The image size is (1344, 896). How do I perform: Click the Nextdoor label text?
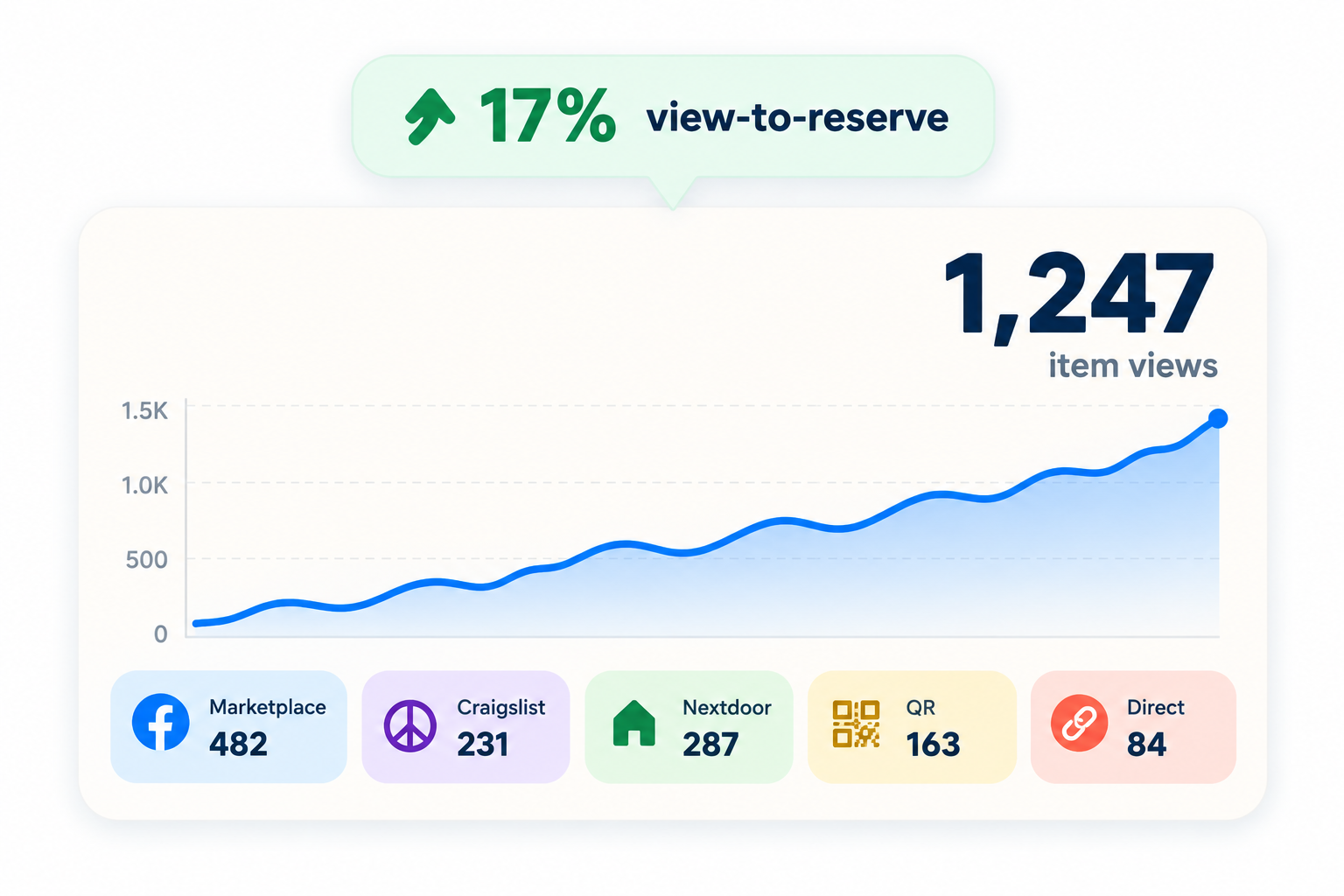(727, 707)
